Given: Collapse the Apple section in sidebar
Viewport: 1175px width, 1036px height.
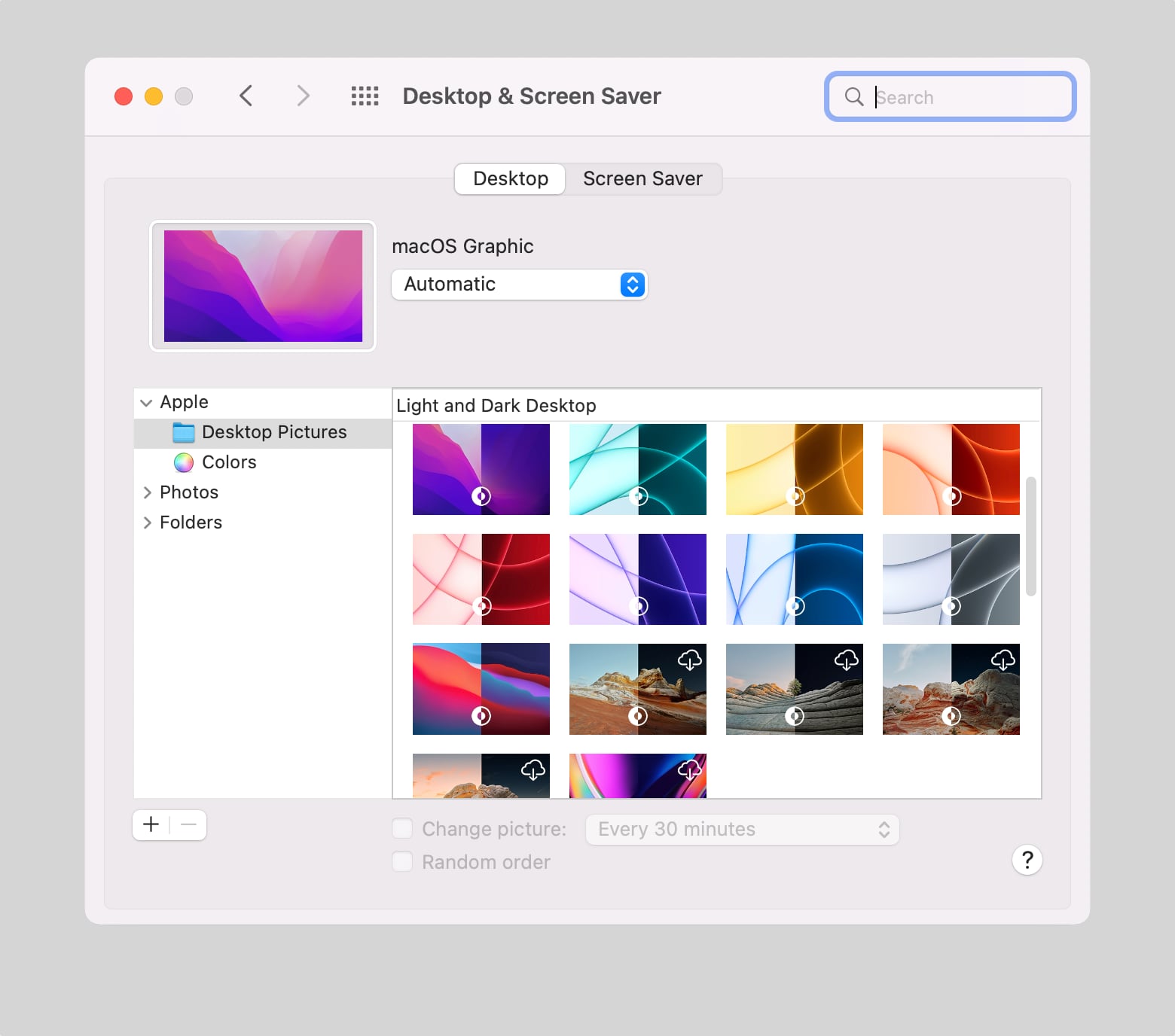Looking at the screenshot, I should (147, 403).
